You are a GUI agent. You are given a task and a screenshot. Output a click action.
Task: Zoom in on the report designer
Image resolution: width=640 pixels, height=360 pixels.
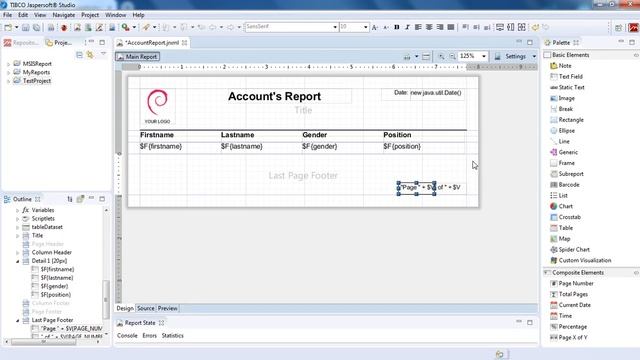click(x=441, y=56)
